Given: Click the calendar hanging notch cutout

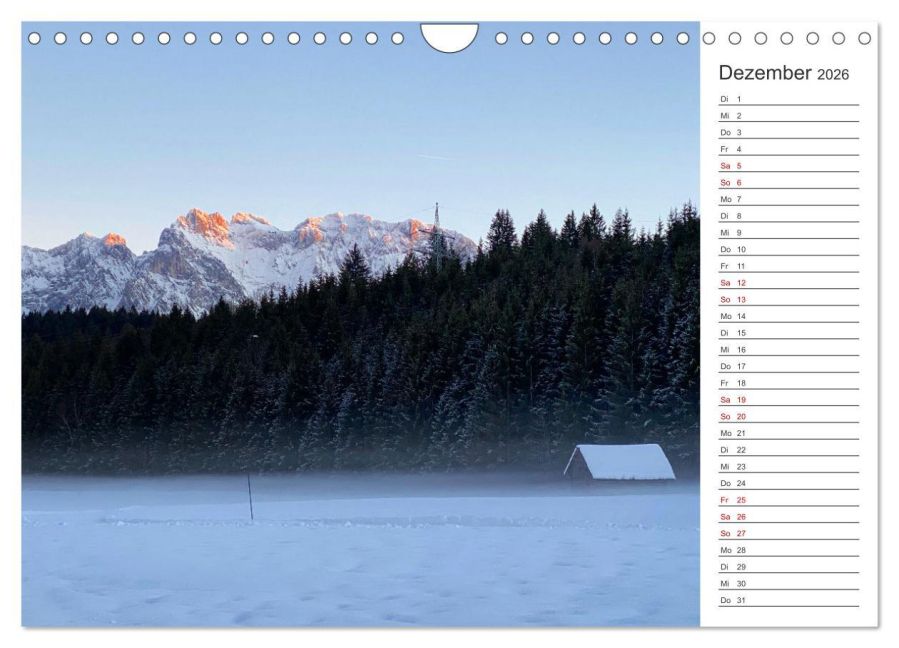Looking at the screenshot, I should tap(449, 36).
